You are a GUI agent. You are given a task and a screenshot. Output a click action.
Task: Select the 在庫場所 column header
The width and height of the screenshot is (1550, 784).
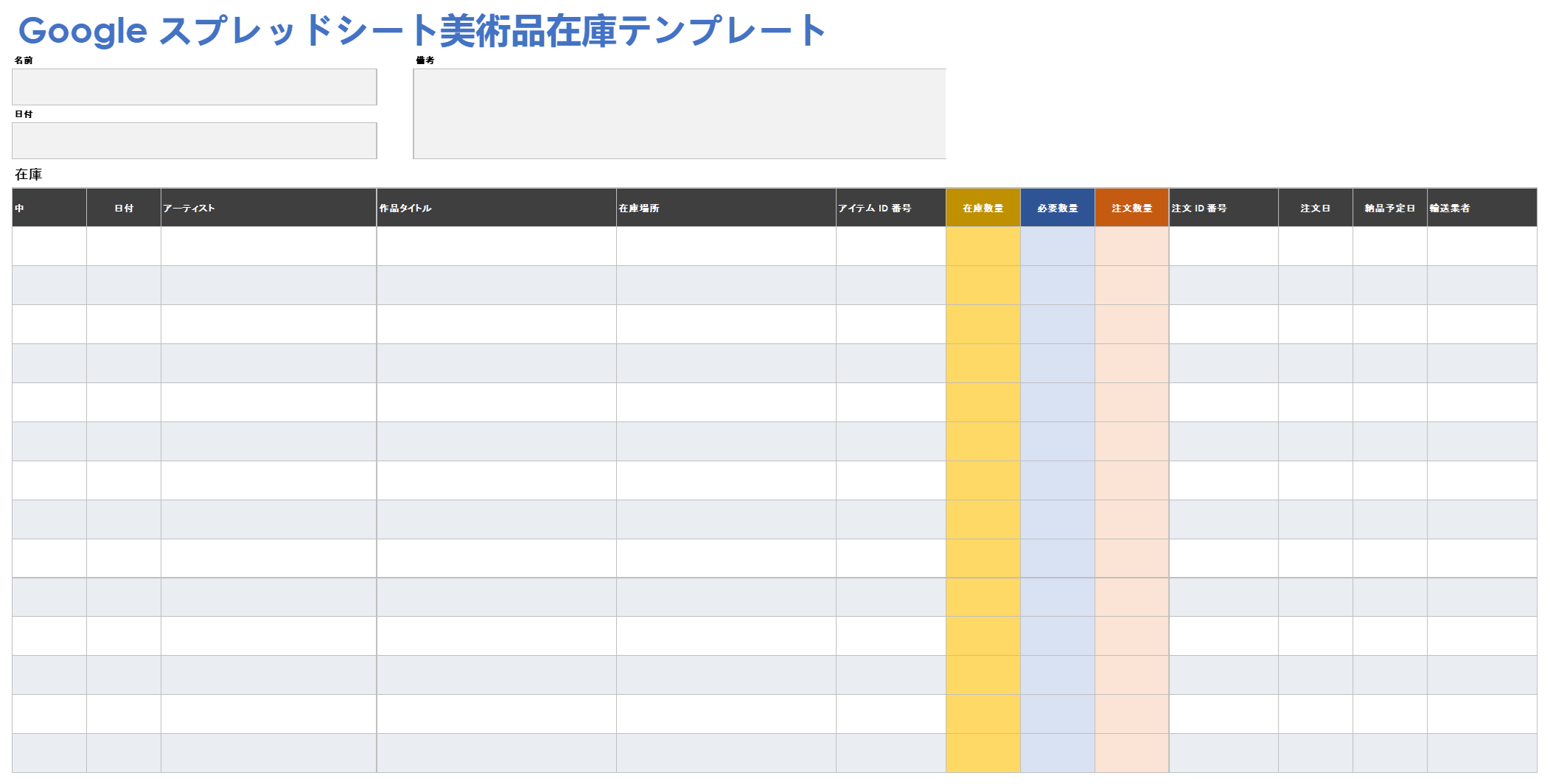click(727, 208)
